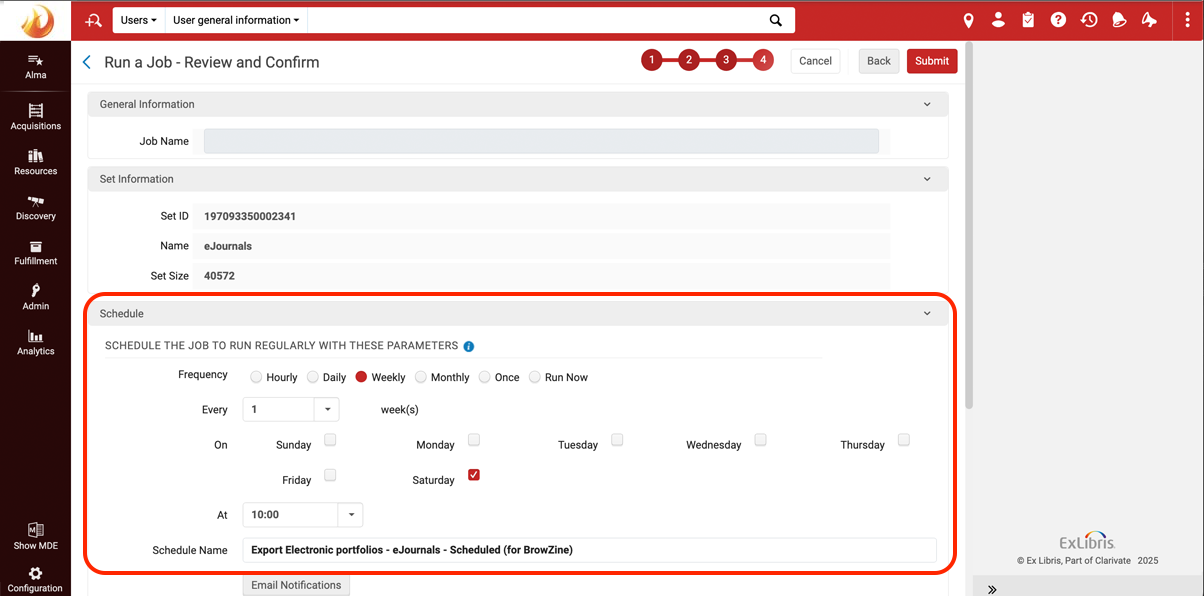The width and height of the screenshot is (1204, 596).
Task: Check the Thursday checkbox
Action: click(x=904, y=440)
